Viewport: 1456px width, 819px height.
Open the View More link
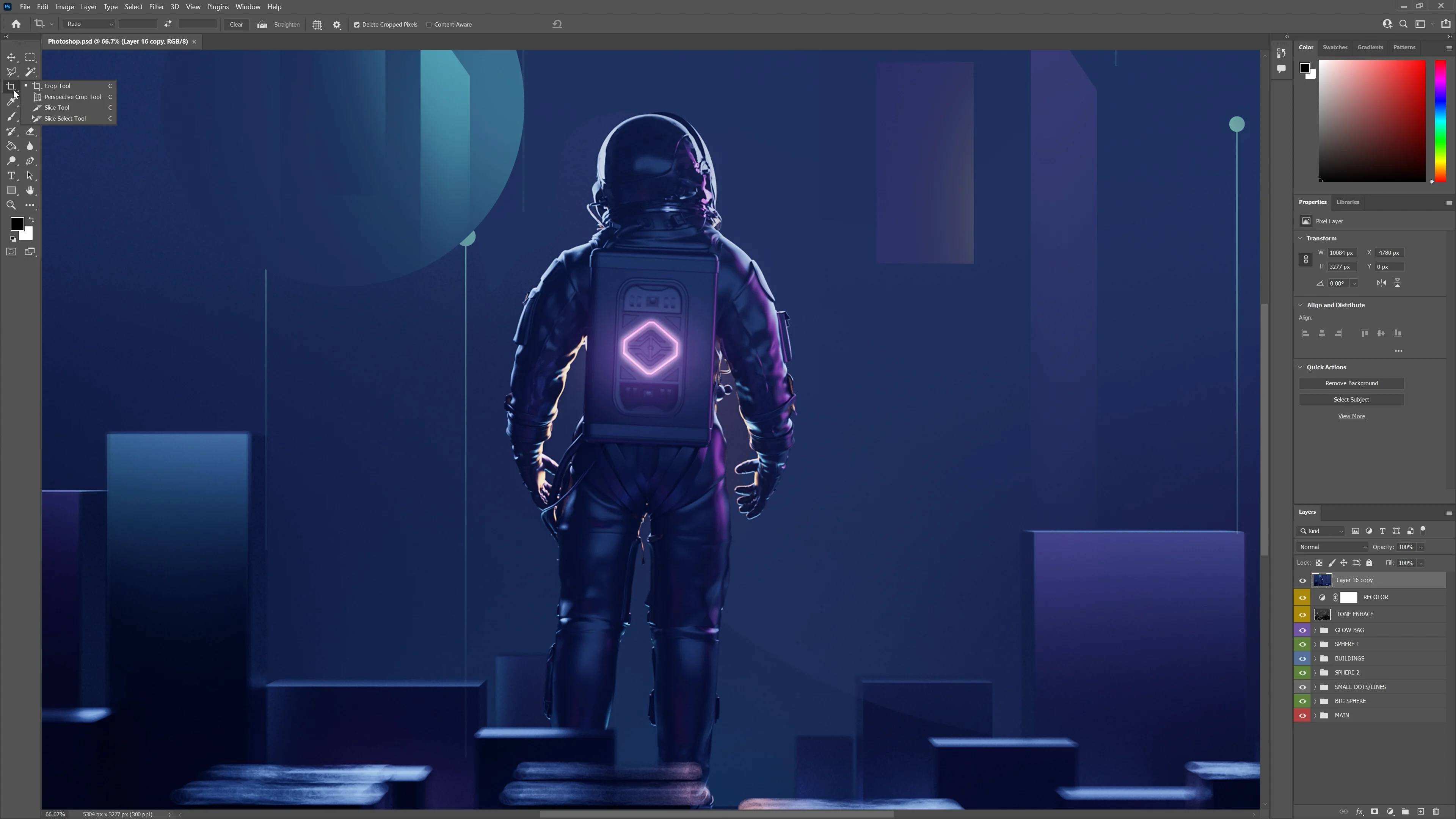[1351, 417]
